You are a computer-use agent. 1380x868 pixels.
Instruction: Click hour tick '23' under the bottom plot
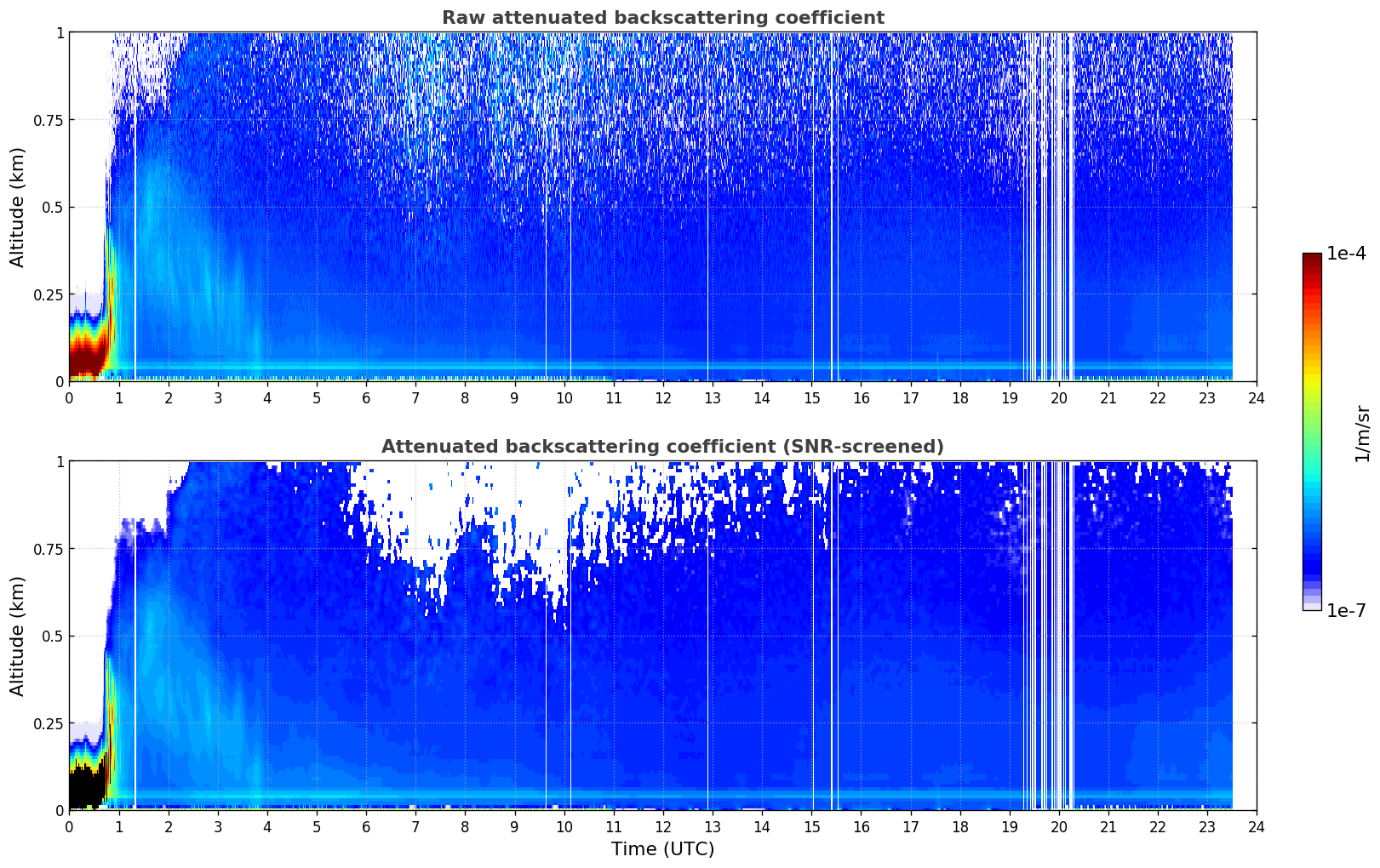tap(1207, 826)
